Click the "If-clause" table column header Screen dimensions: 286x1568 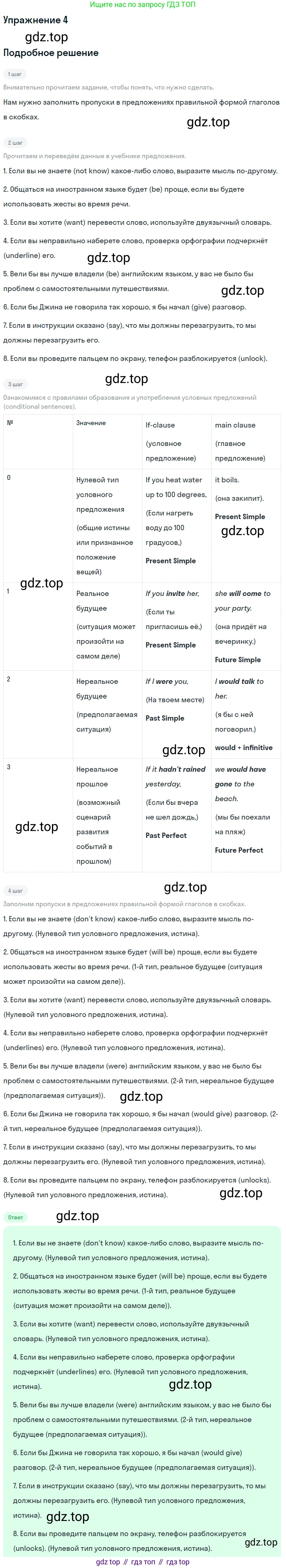pos(160,426)
